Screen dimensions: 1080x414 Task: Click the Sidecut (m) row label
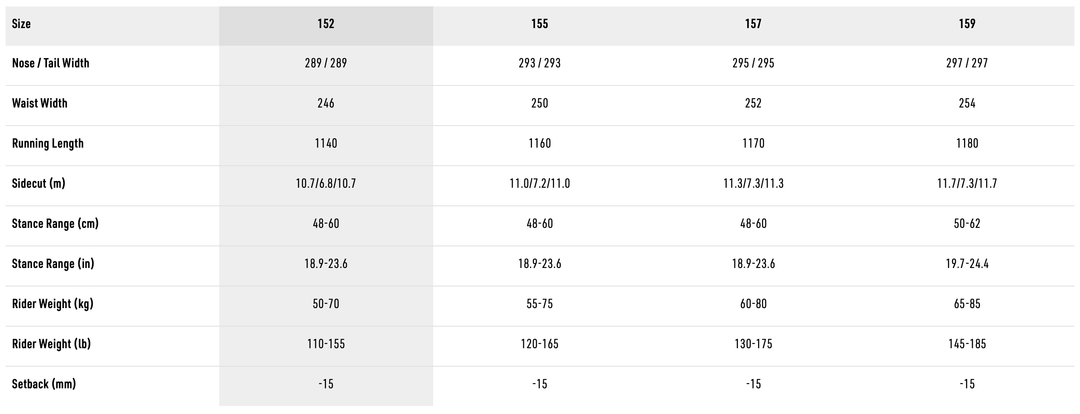pos(39,184)
